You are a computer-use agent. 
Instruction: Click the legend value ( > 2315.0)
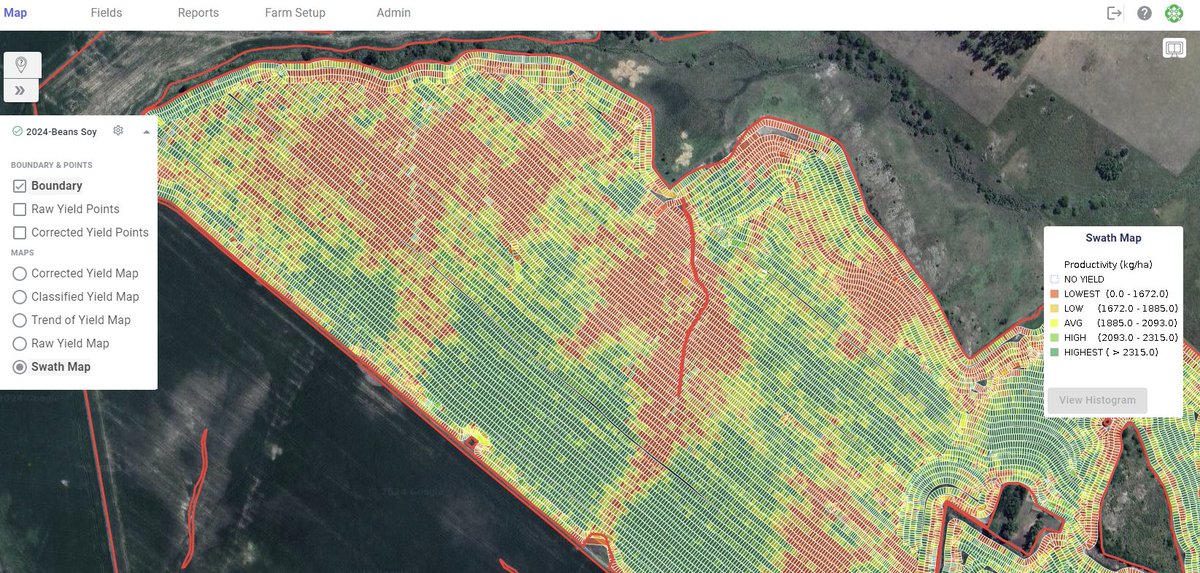[1132, 352]
